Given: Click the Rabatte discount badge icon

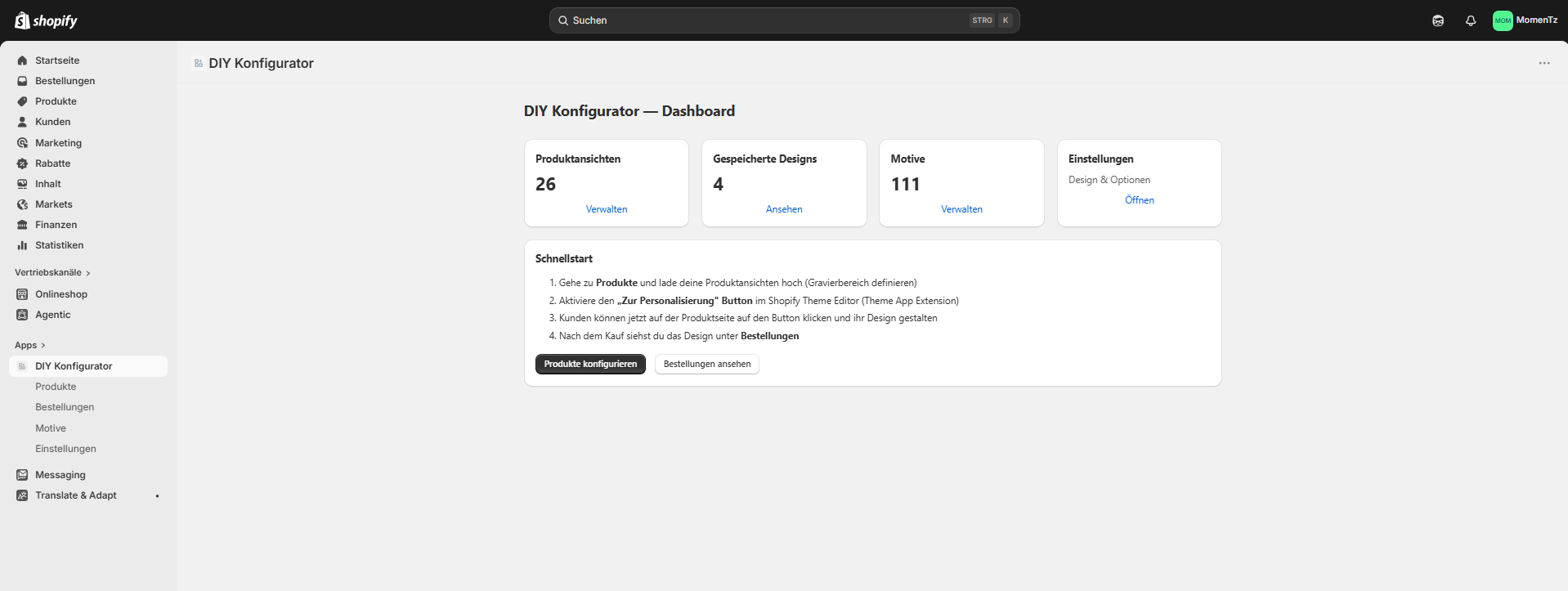Looking at the screenshot, I should (22, 163).
